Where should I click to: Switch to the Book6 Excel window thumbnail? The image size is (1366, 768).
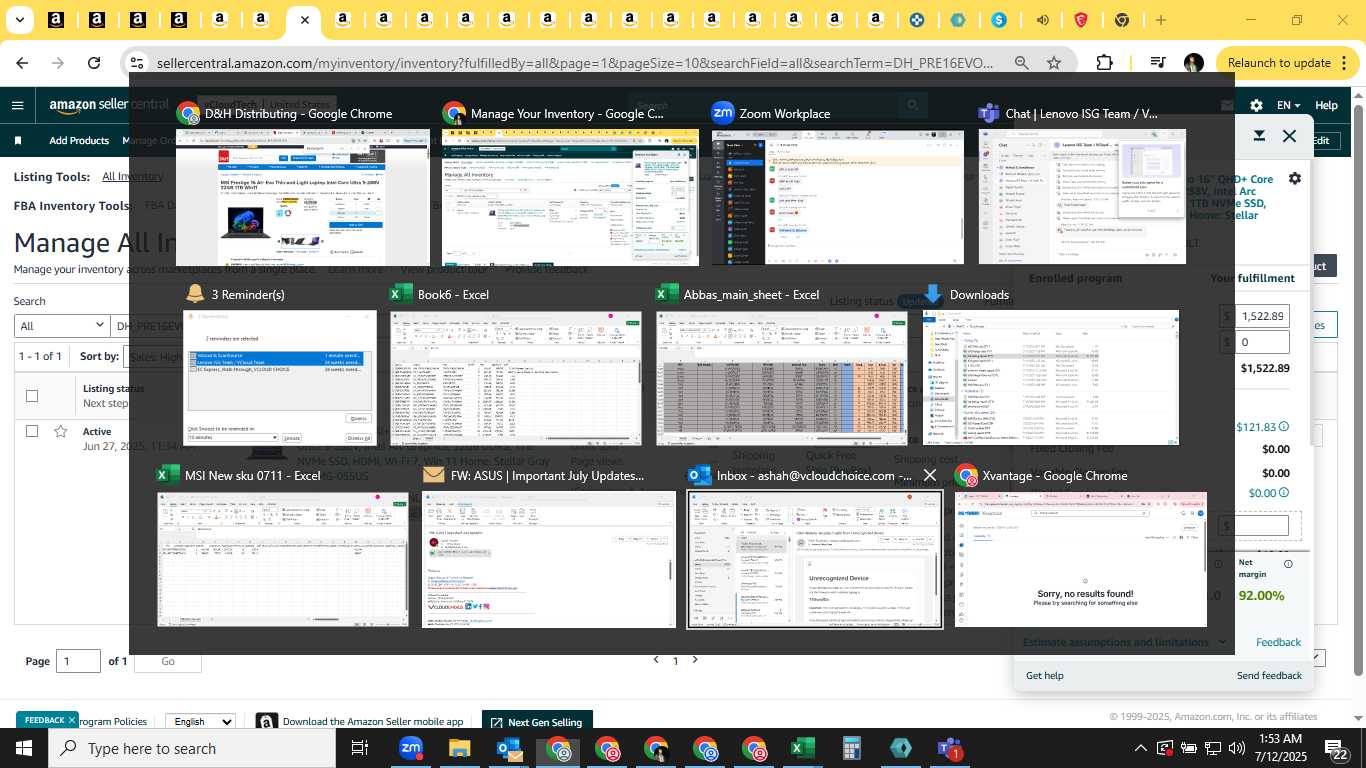point(516,378)
